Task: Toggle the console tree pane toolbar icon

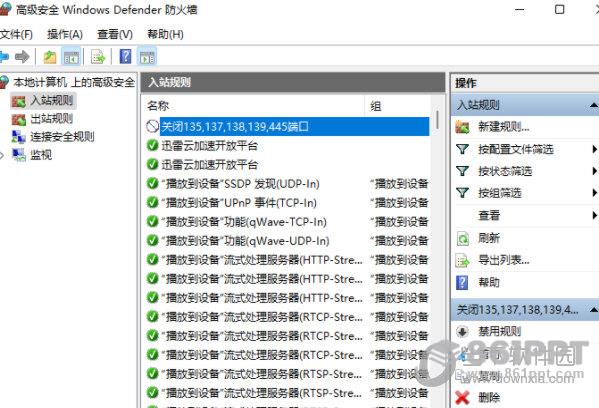Action: point(71,57)
